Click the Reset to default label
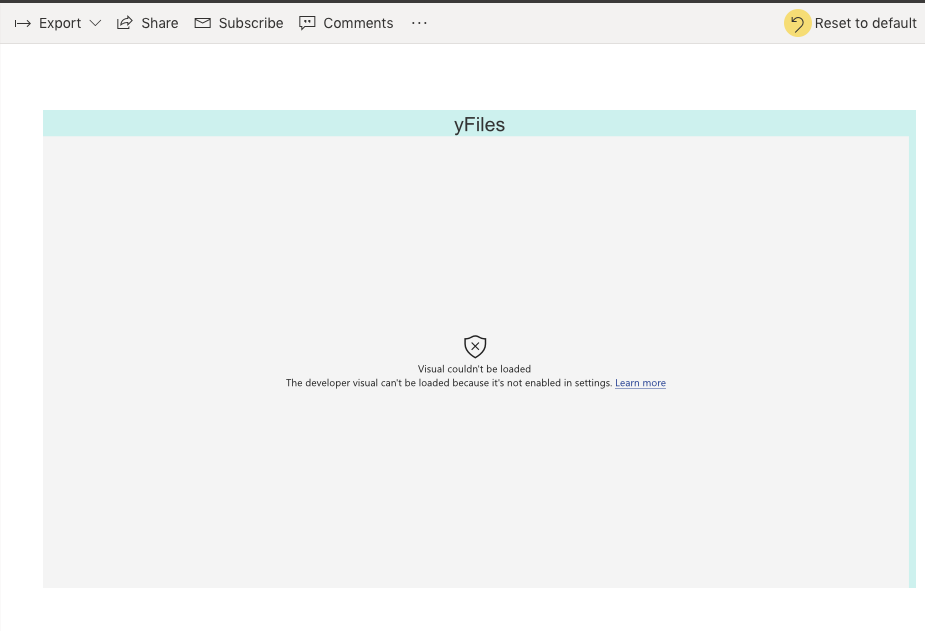 (865, 23)
